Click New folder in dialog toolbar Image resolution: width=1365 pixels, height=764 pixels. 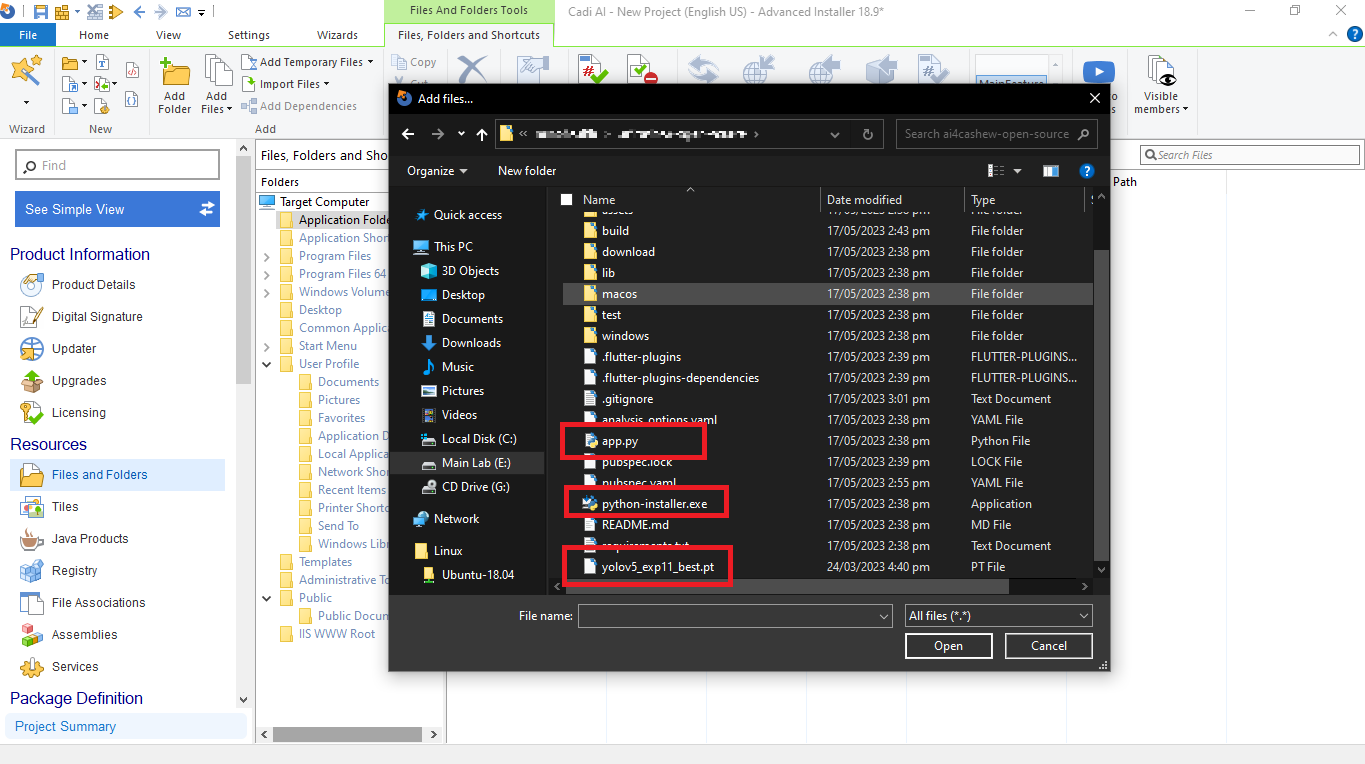pos(527,171)
